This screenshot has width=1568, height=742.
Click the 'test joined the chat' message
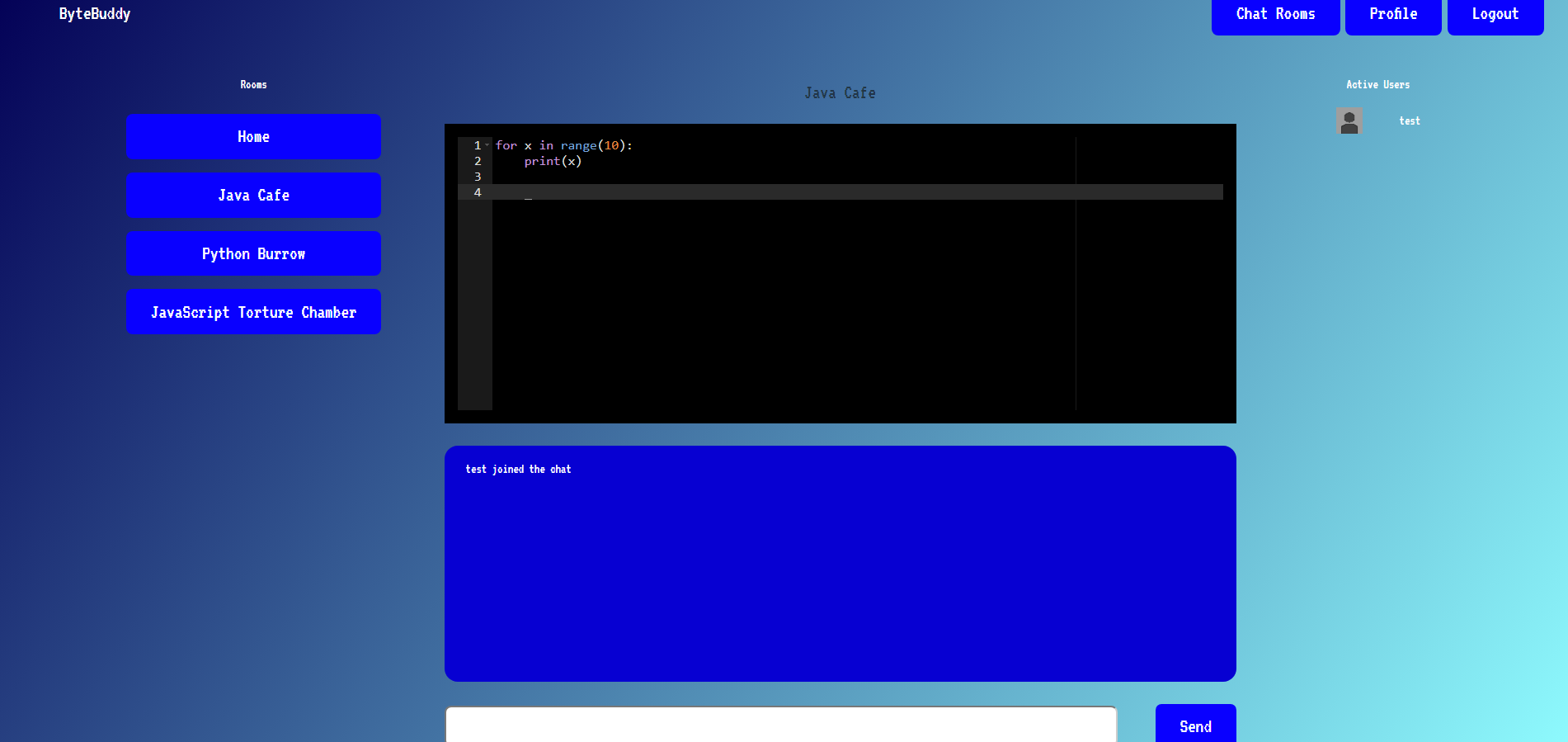[518, 470]
